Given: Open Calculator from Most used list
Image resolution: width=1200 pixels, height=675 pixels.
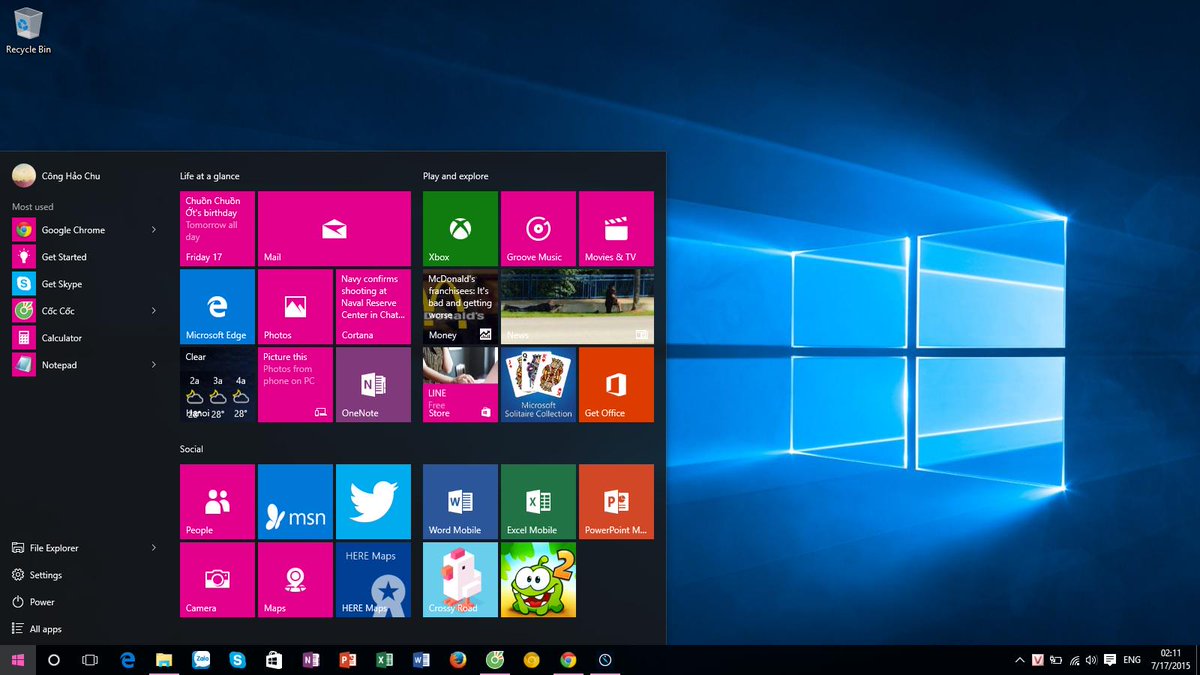Looking at the screenshot, I should tap(84, 338).
